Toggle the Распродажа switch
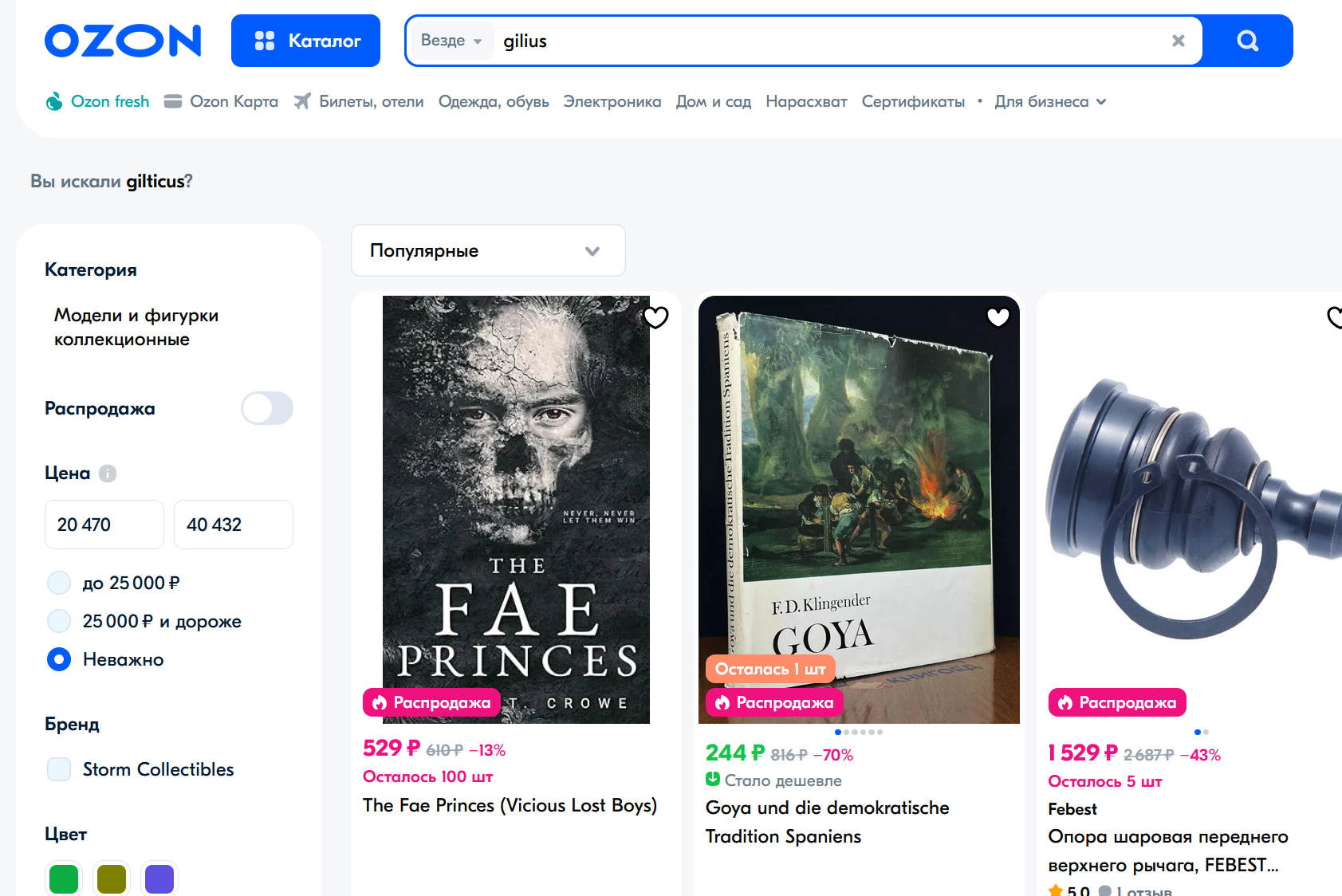The height and width of the screenshot is (896, 1342). point(267,408)
